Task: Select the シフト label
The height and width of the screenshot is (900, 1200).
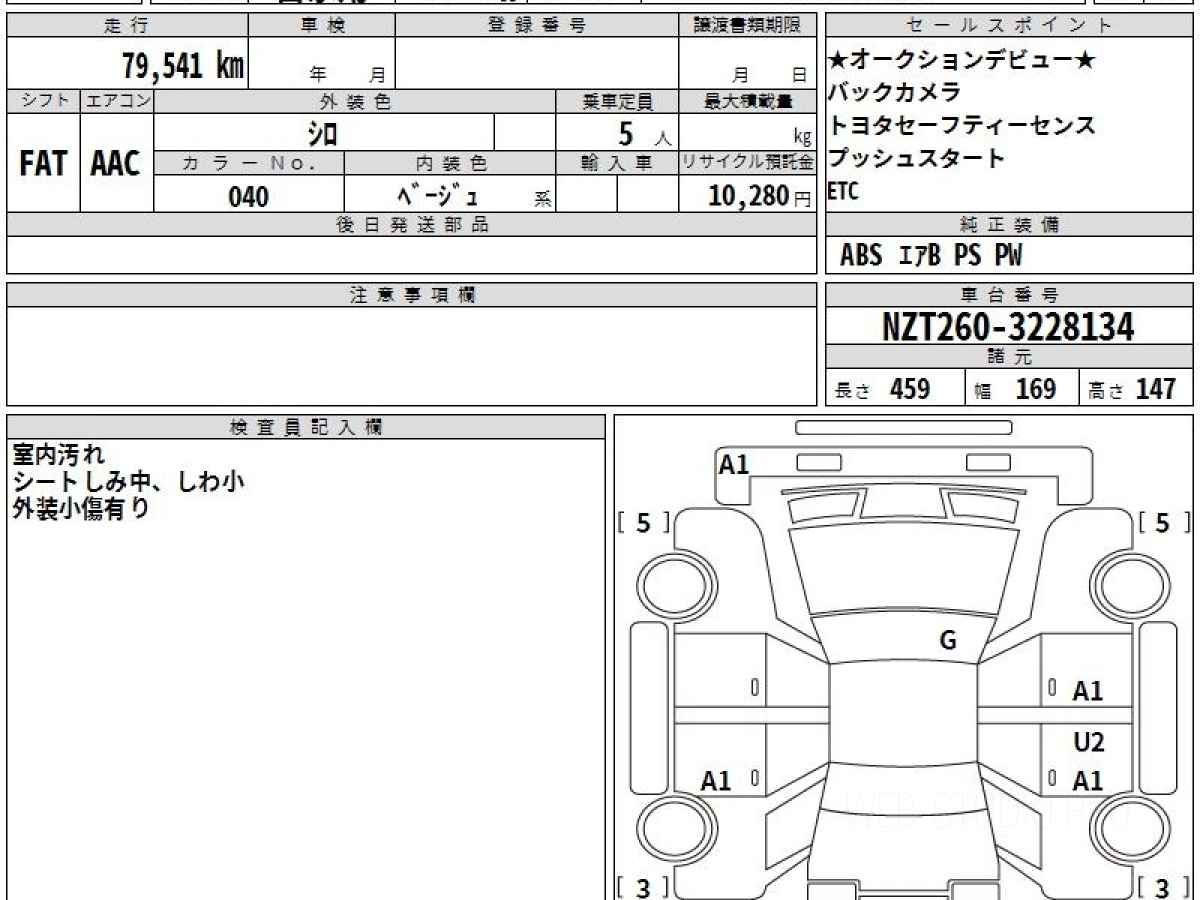Action: coord(43,101)
